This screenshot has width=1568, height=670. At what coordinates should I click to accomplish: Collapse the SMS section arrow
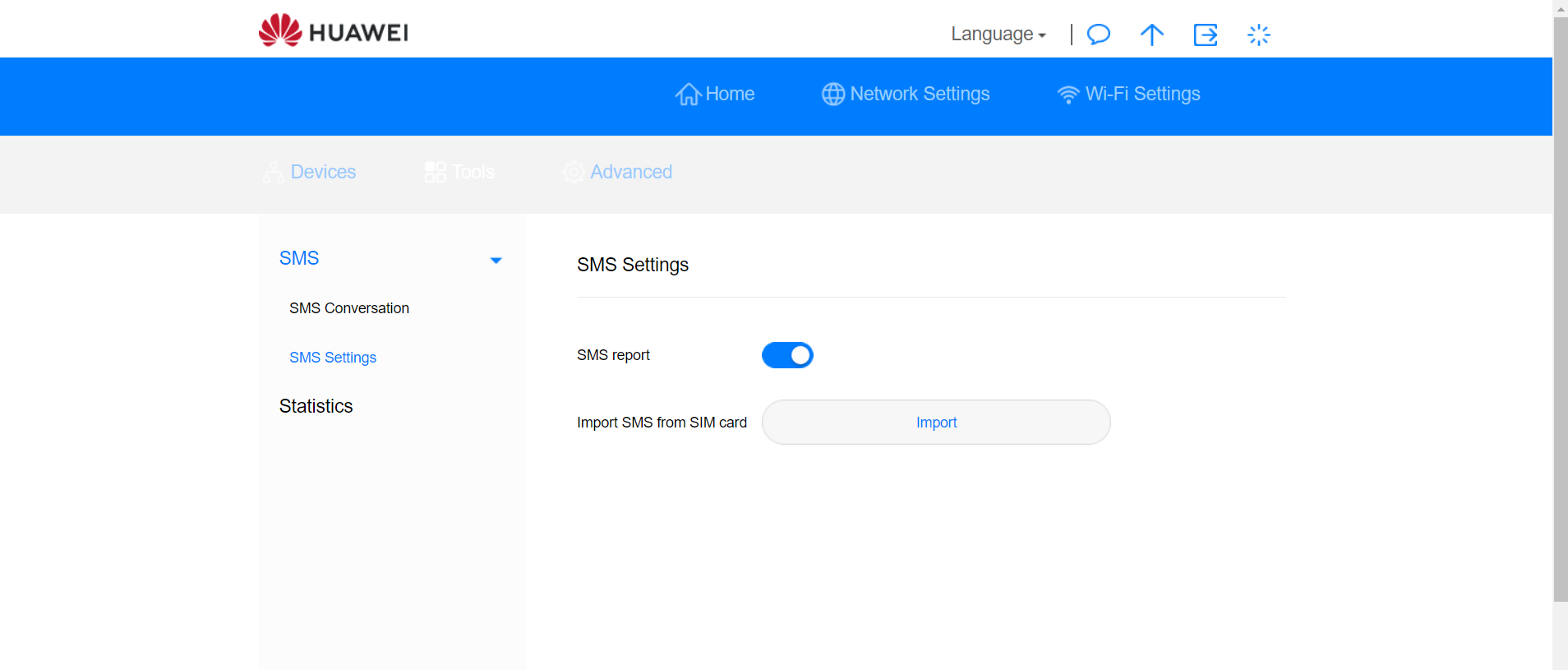tap(496, 261)
